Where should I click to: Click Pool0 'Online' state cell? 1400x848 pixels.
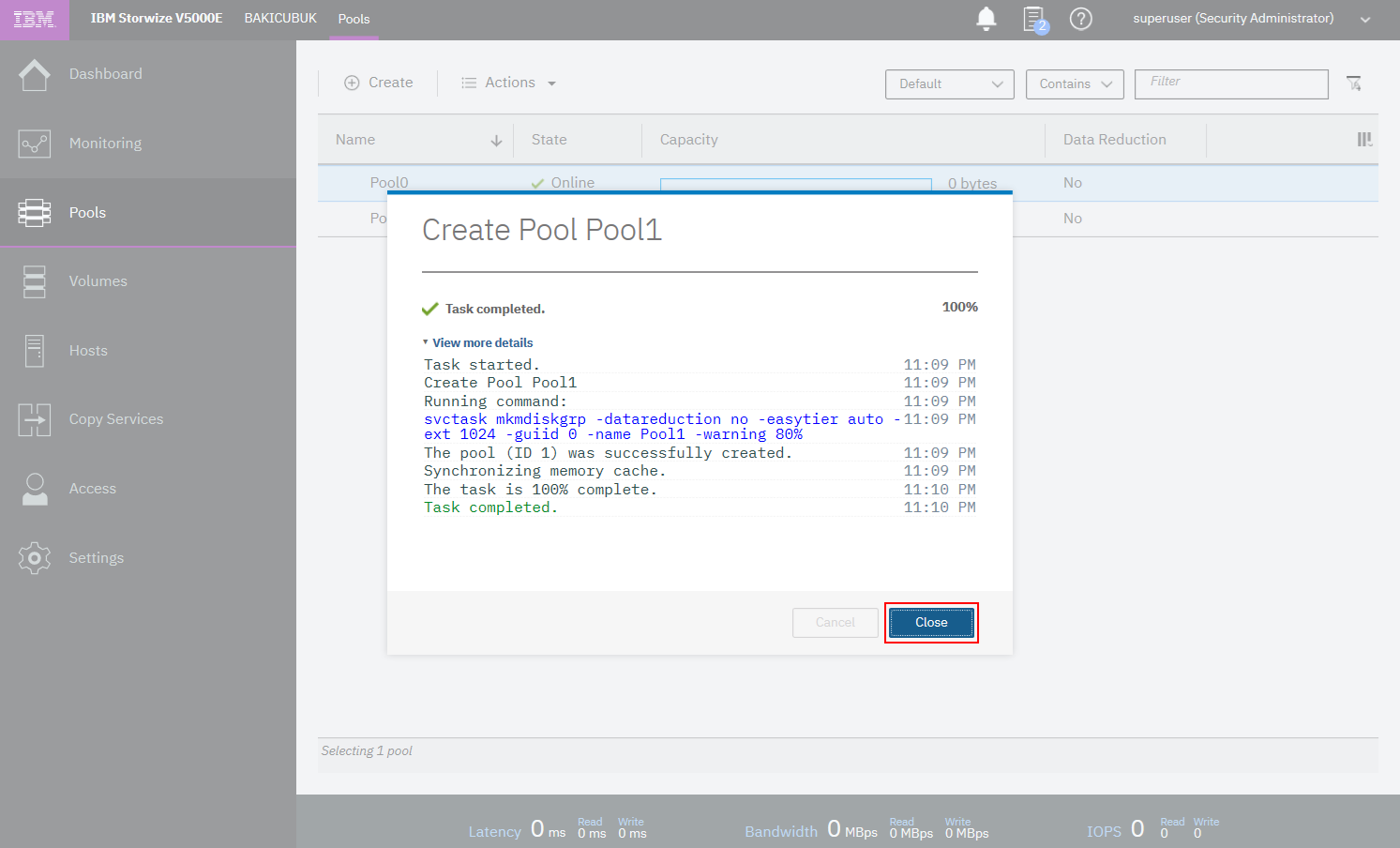click(563, 183)
